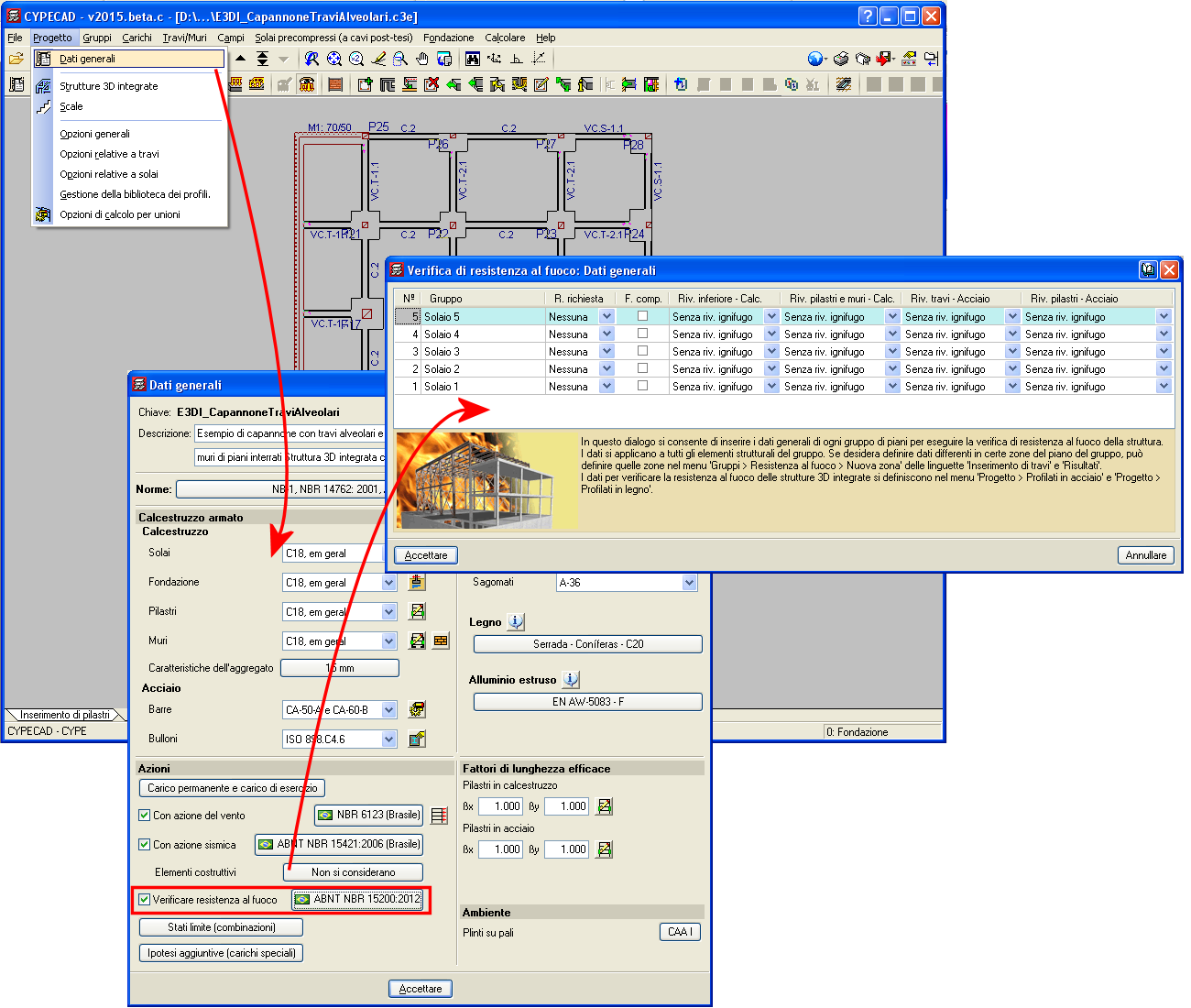Click the red X delete icon in second toolbar
1191x1008 pixels.
432,84
